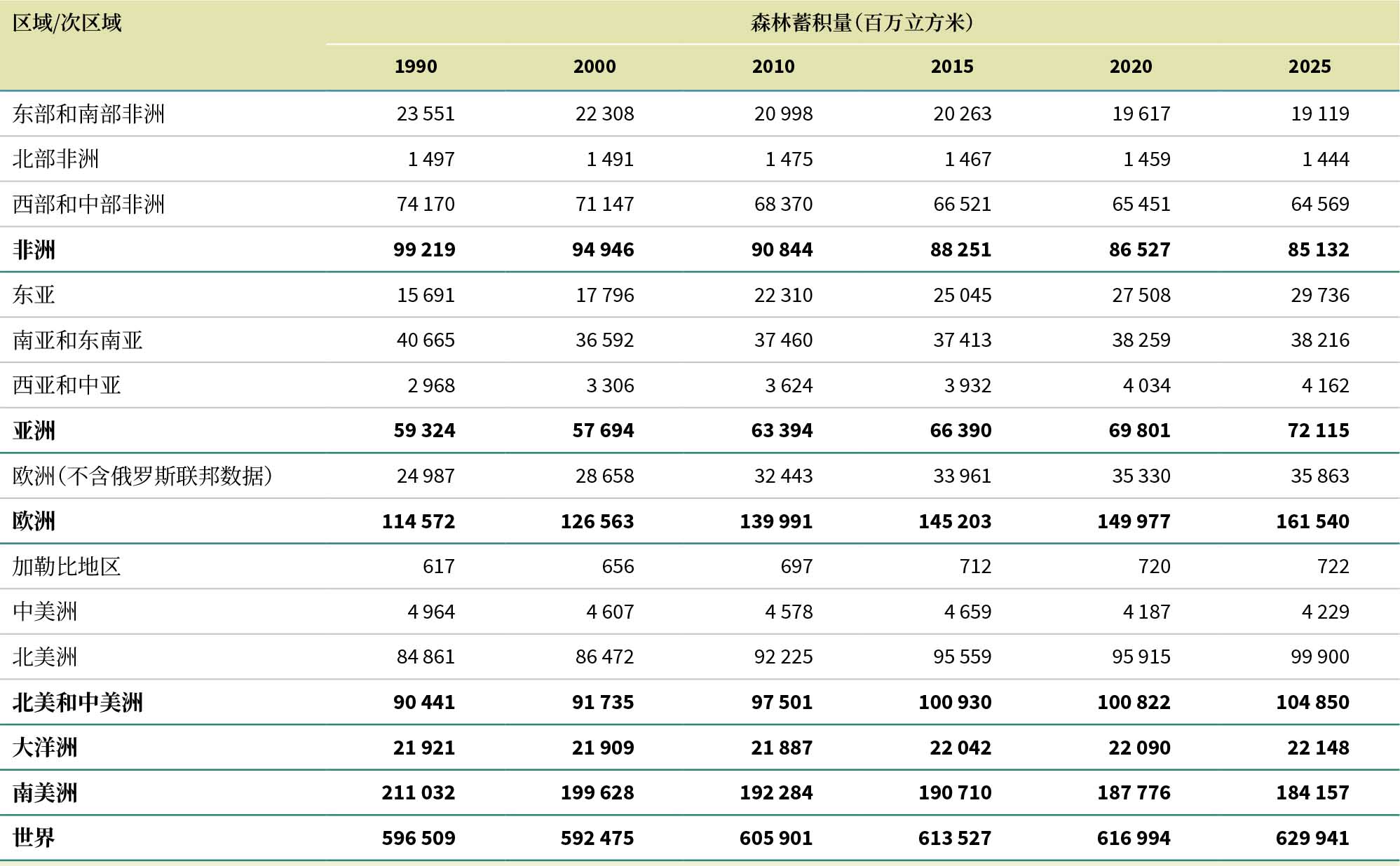
Task: Select the 1990 year column header
Action: (x=416, y=67)
